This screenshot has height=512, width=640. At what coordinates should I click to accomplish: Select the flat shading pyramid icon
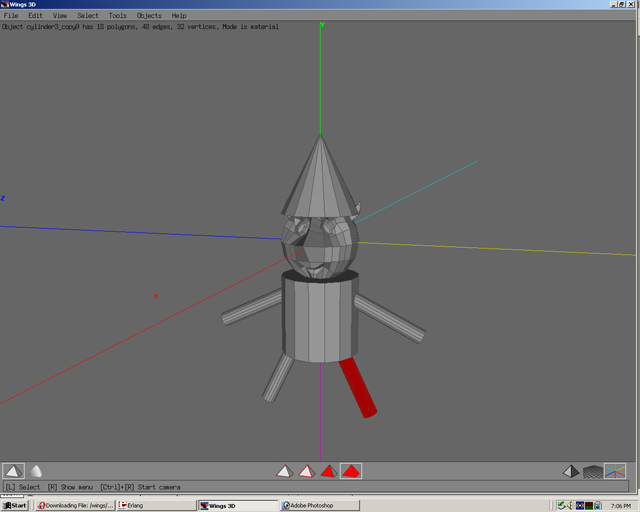(13, 471)
